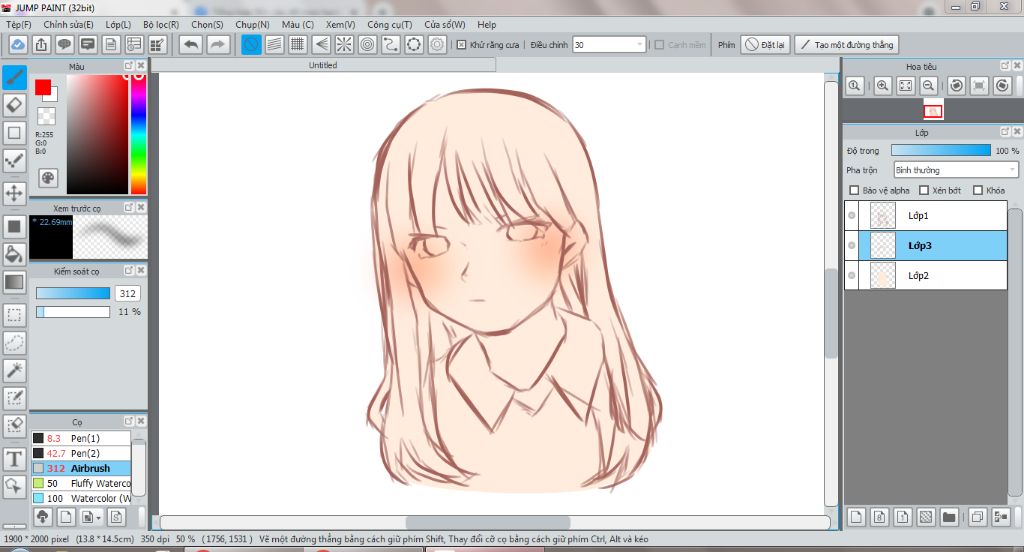Image resolution: width=1024 pixels, height=552 pixels.
Task: Enable the curve snap
Action: pos(391,44)
